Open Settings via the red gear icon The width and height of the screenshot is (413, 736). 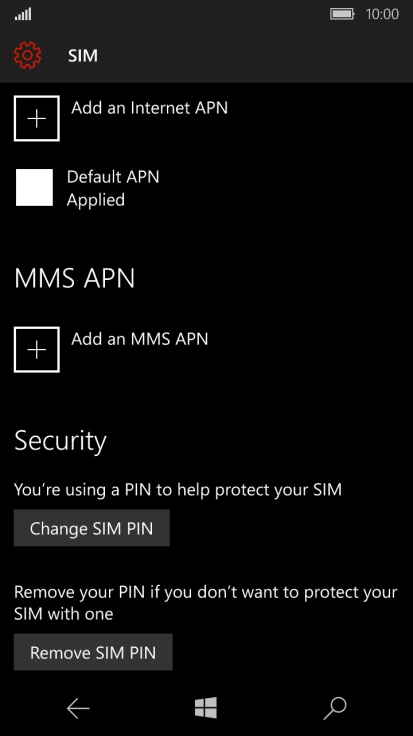(x=28, y=55)
